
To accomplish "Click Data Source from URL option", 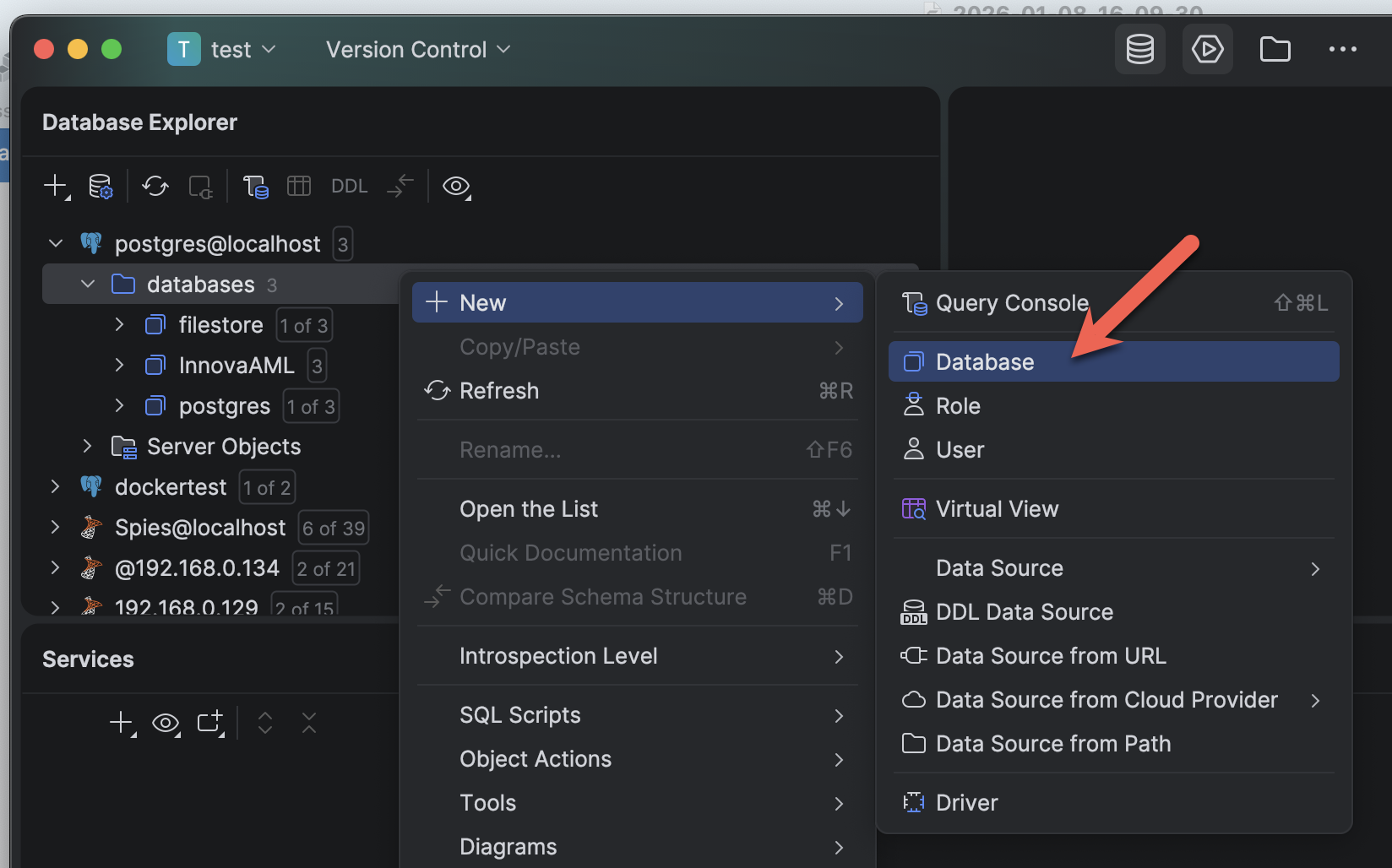I will click(x=1050, y=656).
